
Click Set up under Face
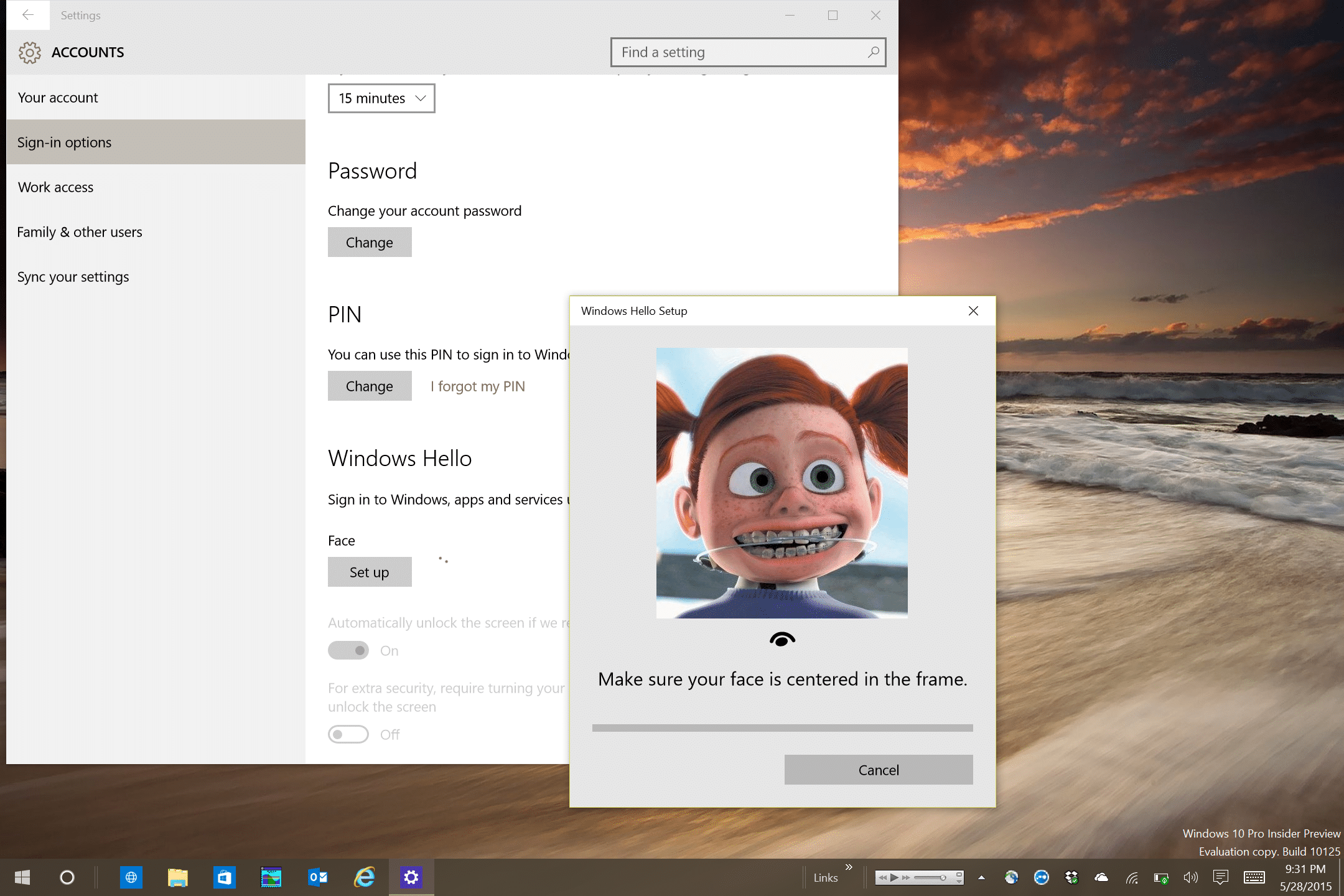pos(370,572)
